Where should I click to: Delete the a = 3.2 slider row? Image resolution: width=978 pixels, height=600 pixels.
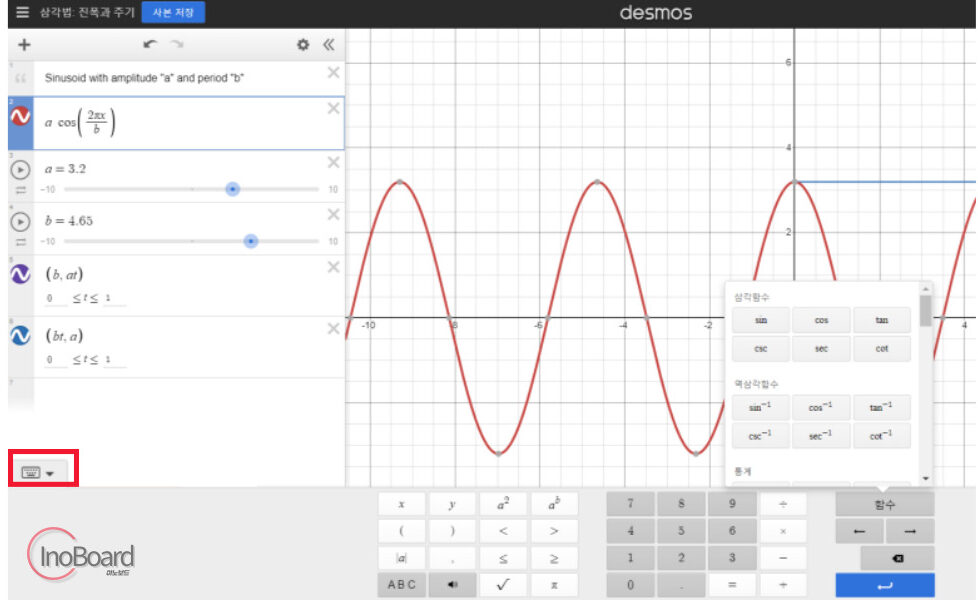(x=334, y=163)
